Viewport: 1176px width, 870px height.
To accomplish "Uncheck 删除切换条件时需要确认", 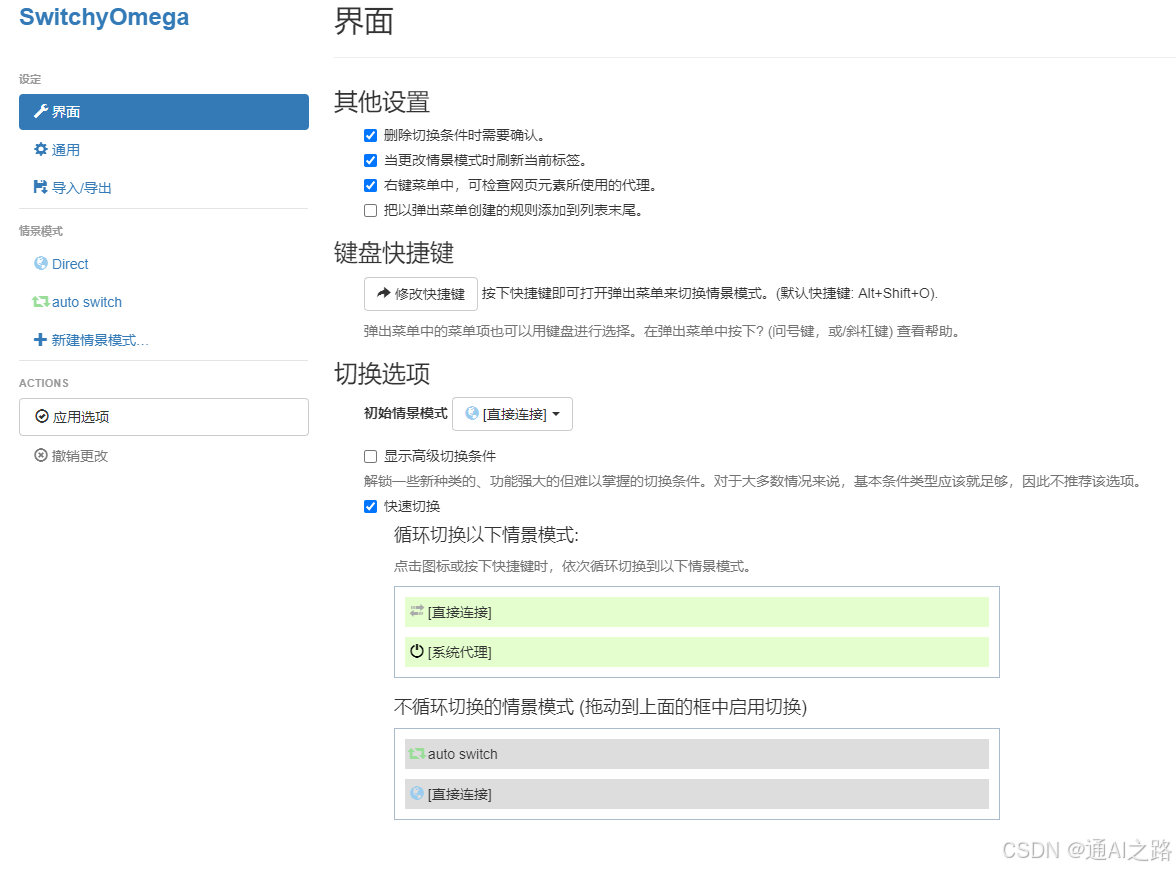I will [x=370, y=136].
